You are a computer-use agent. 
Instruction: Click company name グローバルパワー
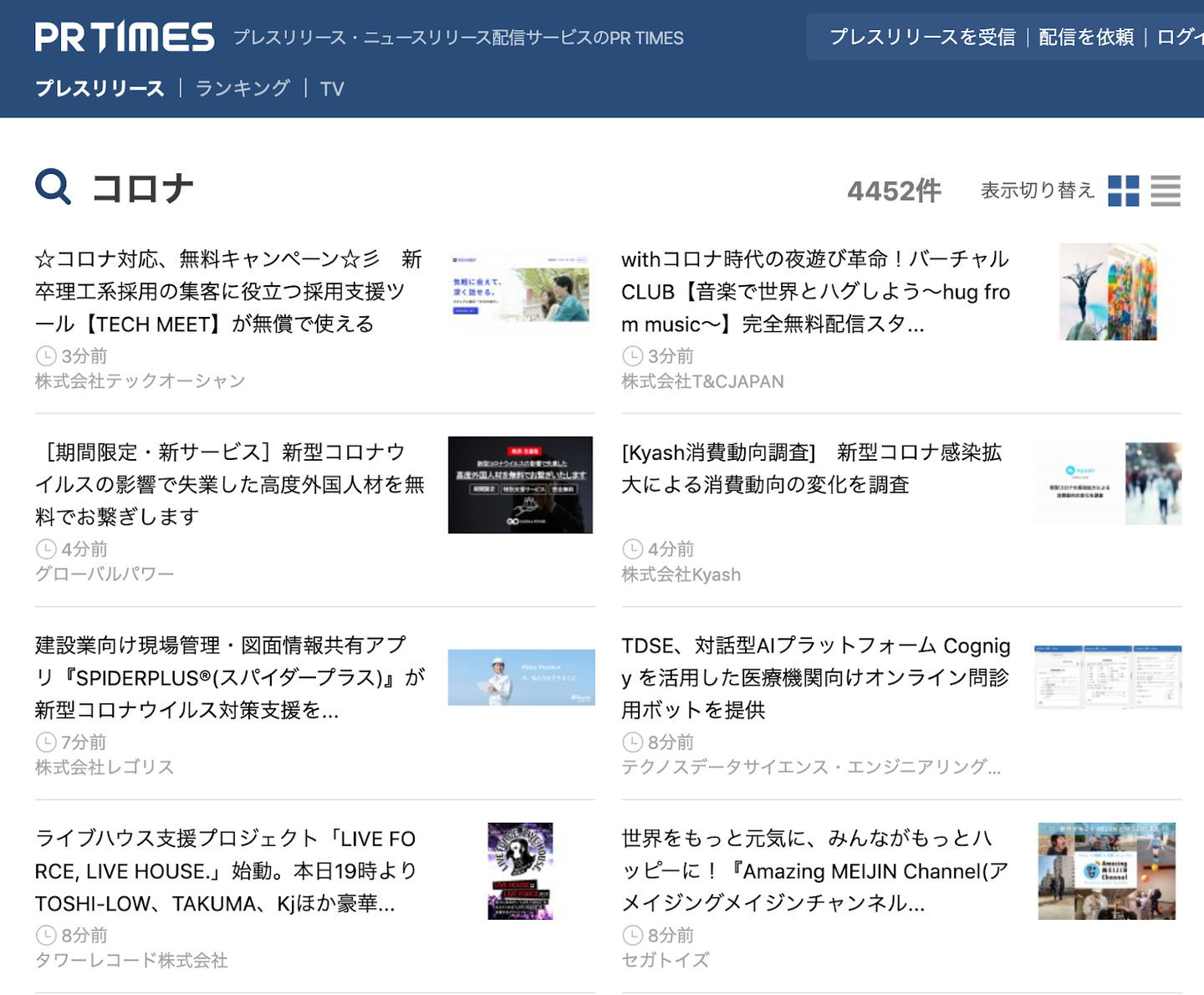105,574
